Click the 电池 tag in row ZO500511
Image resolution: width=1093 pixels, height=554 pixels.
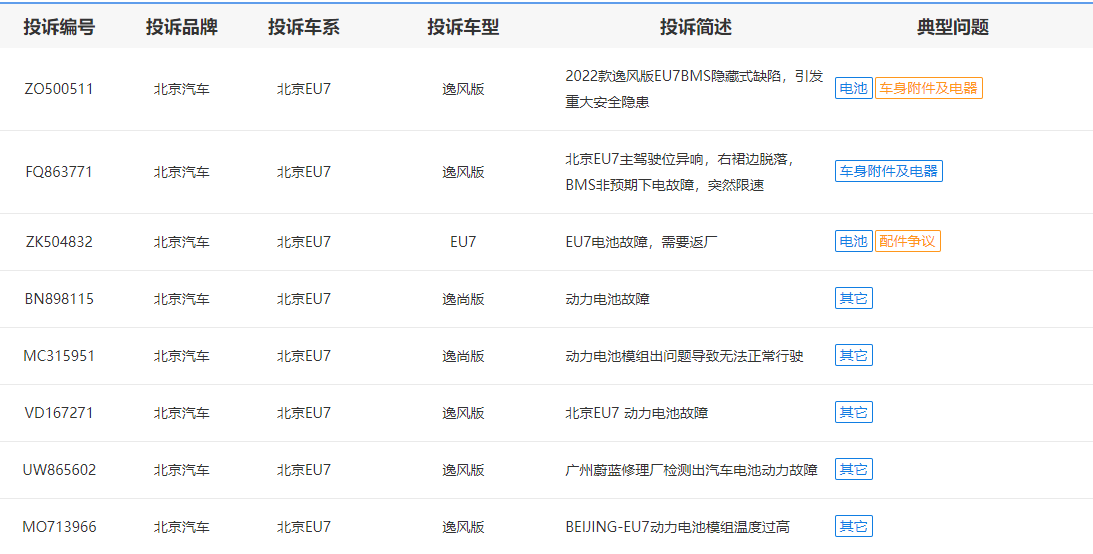(x=853, y=89)
